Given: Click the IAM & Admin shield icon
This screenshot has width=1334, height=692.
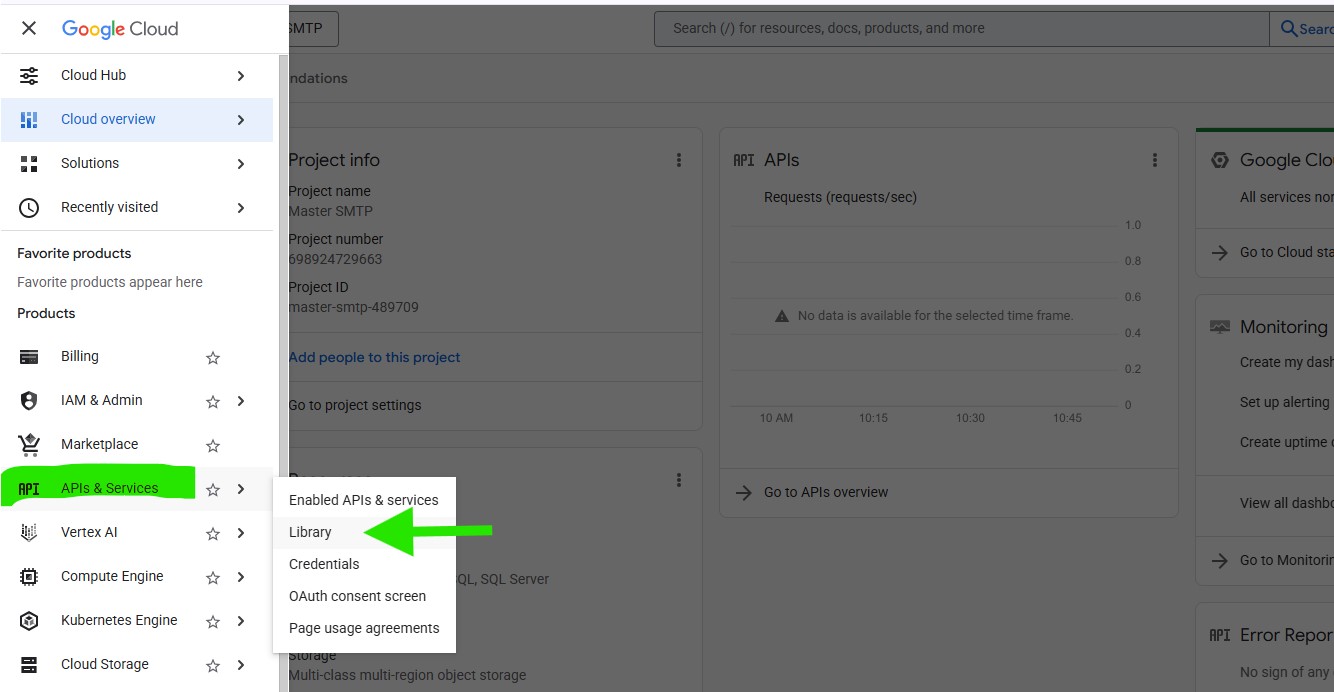Looking at the screenshot, I should tap(29, 401).
